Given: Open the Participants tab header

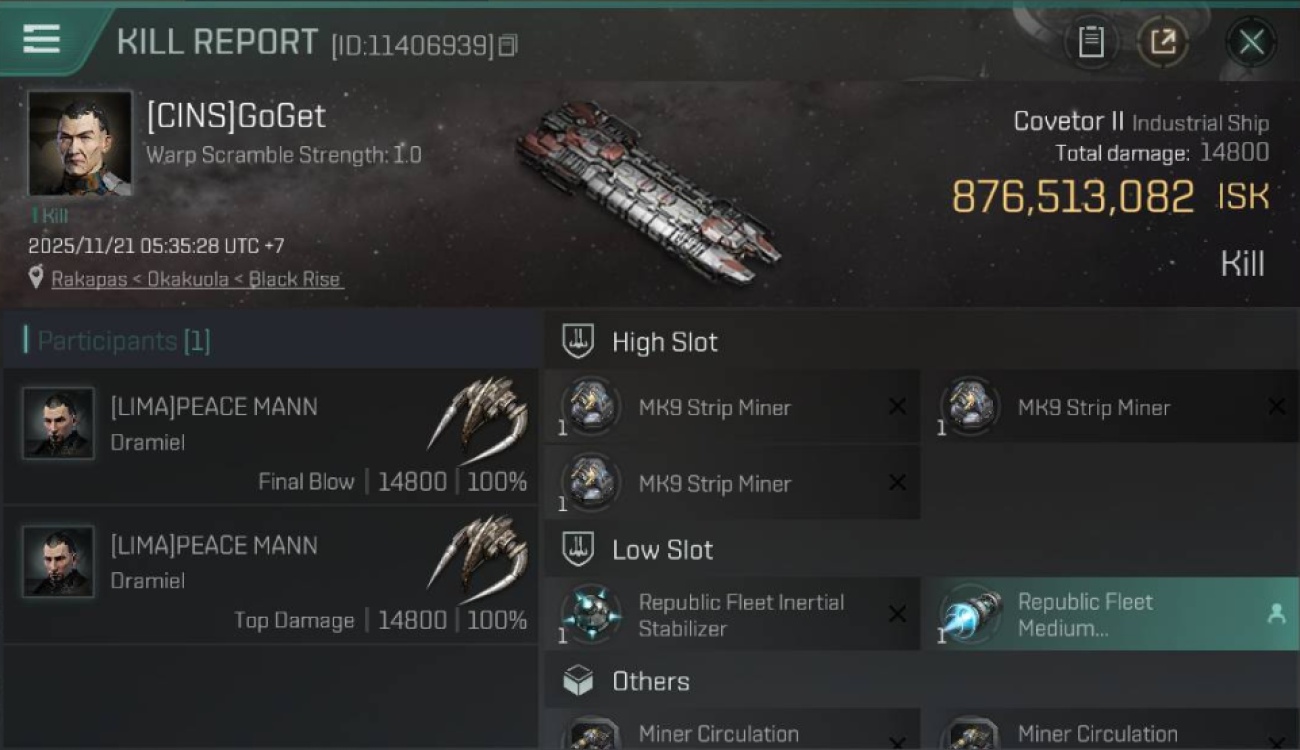Looking at the screenshot, I should pyautogui.click(x=118, y=341).
